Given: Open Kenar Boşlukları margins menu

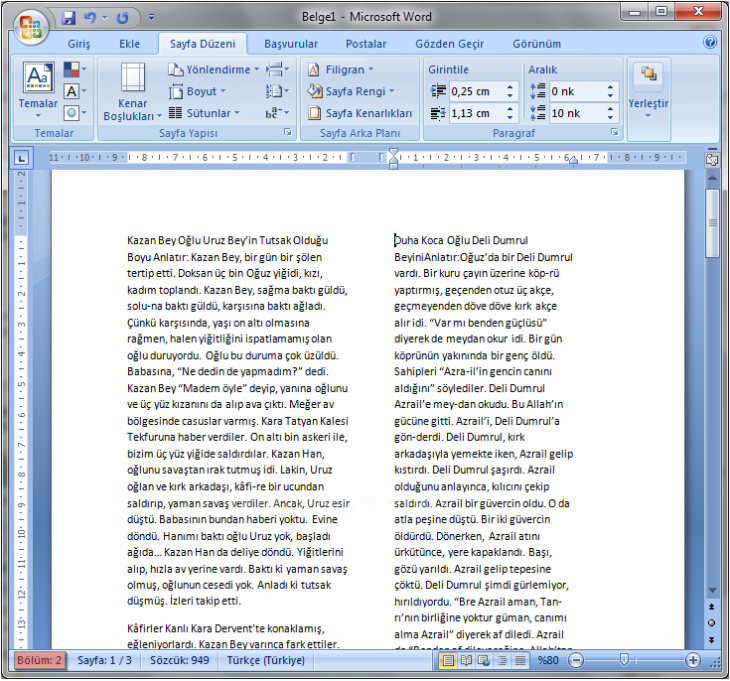Looking at the screenshot, I should tap(132, 92).
